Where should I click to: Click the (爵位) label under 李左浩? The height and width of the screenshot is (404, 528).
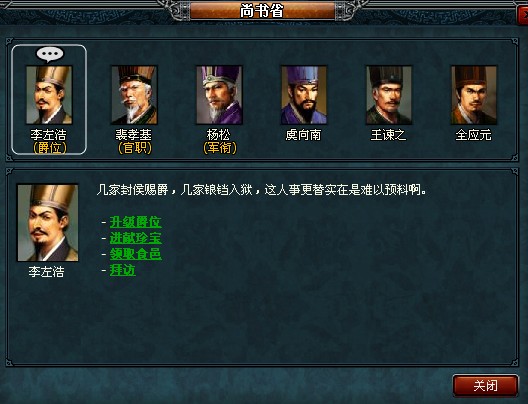point(50,148)
